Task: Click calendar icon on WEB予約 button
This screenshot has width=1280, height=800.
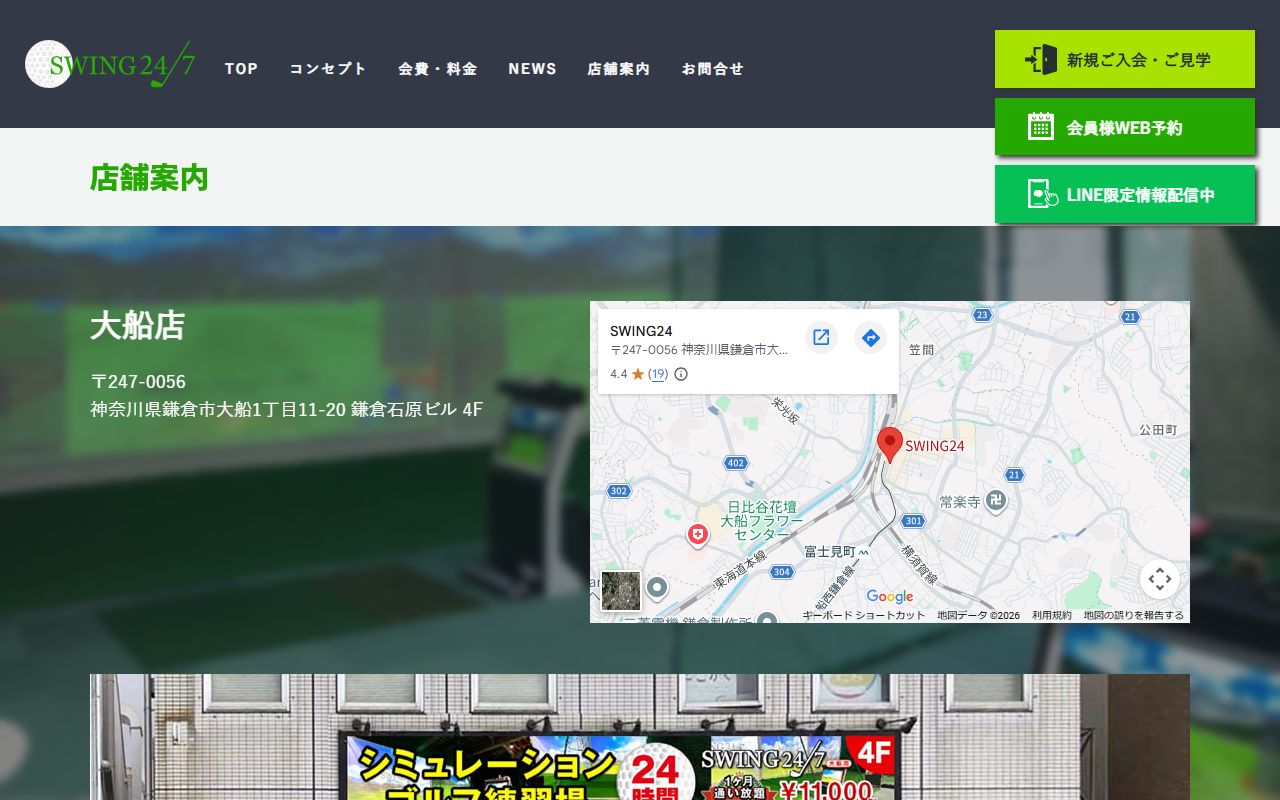Action: [1041, 127]
